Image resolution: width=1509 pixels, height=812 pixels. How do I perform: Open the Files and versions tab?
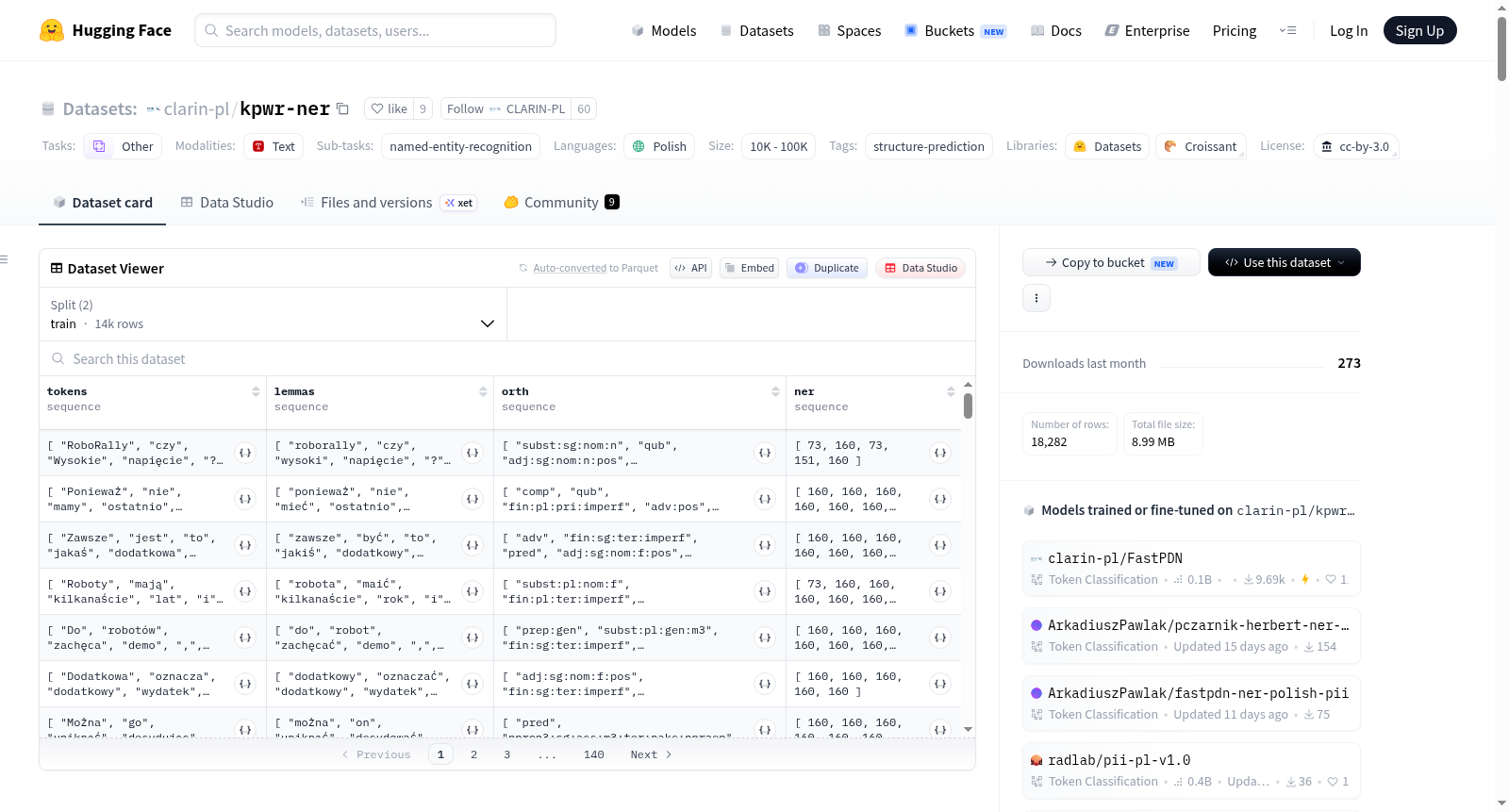[389, 203]
